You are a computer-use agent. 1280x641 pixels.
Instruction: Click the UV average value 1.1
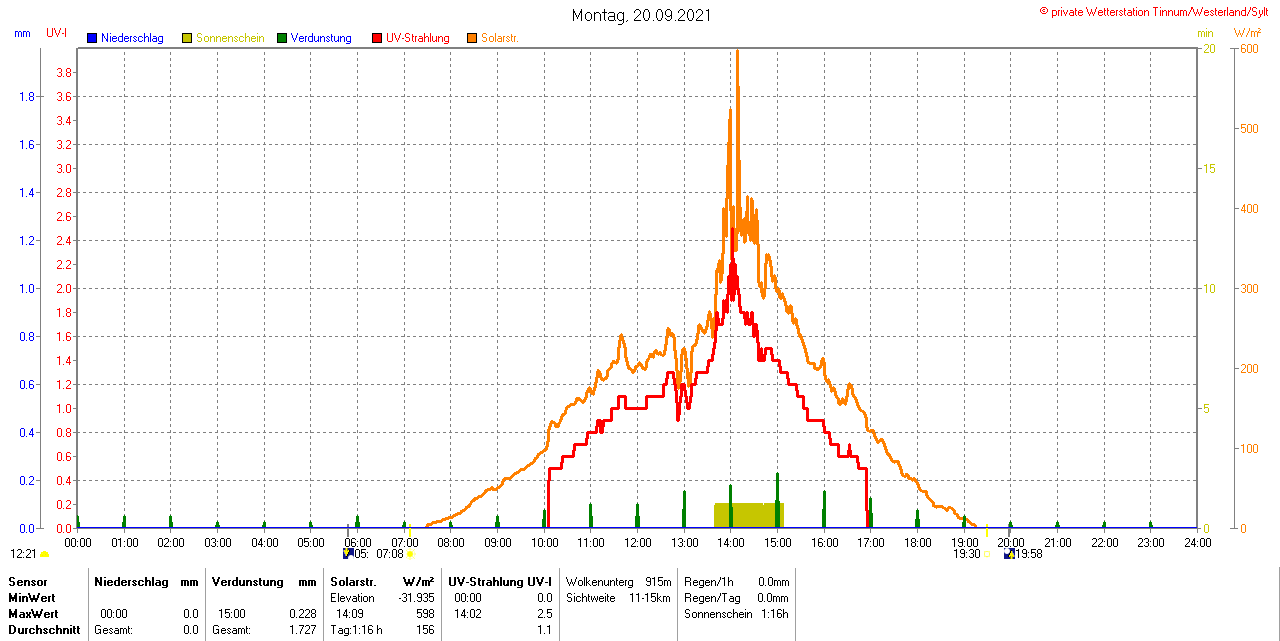[545, 630]
